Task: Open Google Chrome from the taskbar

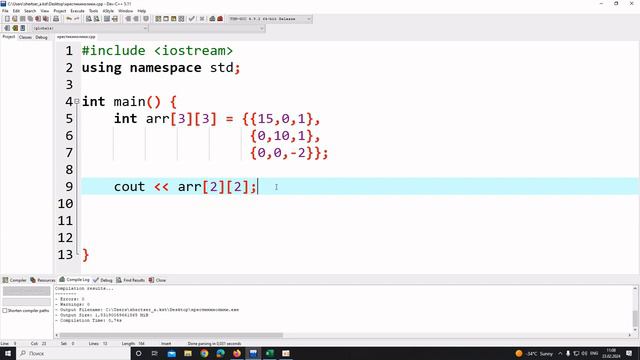Action: pyautogui.click(x=204, y=353)
